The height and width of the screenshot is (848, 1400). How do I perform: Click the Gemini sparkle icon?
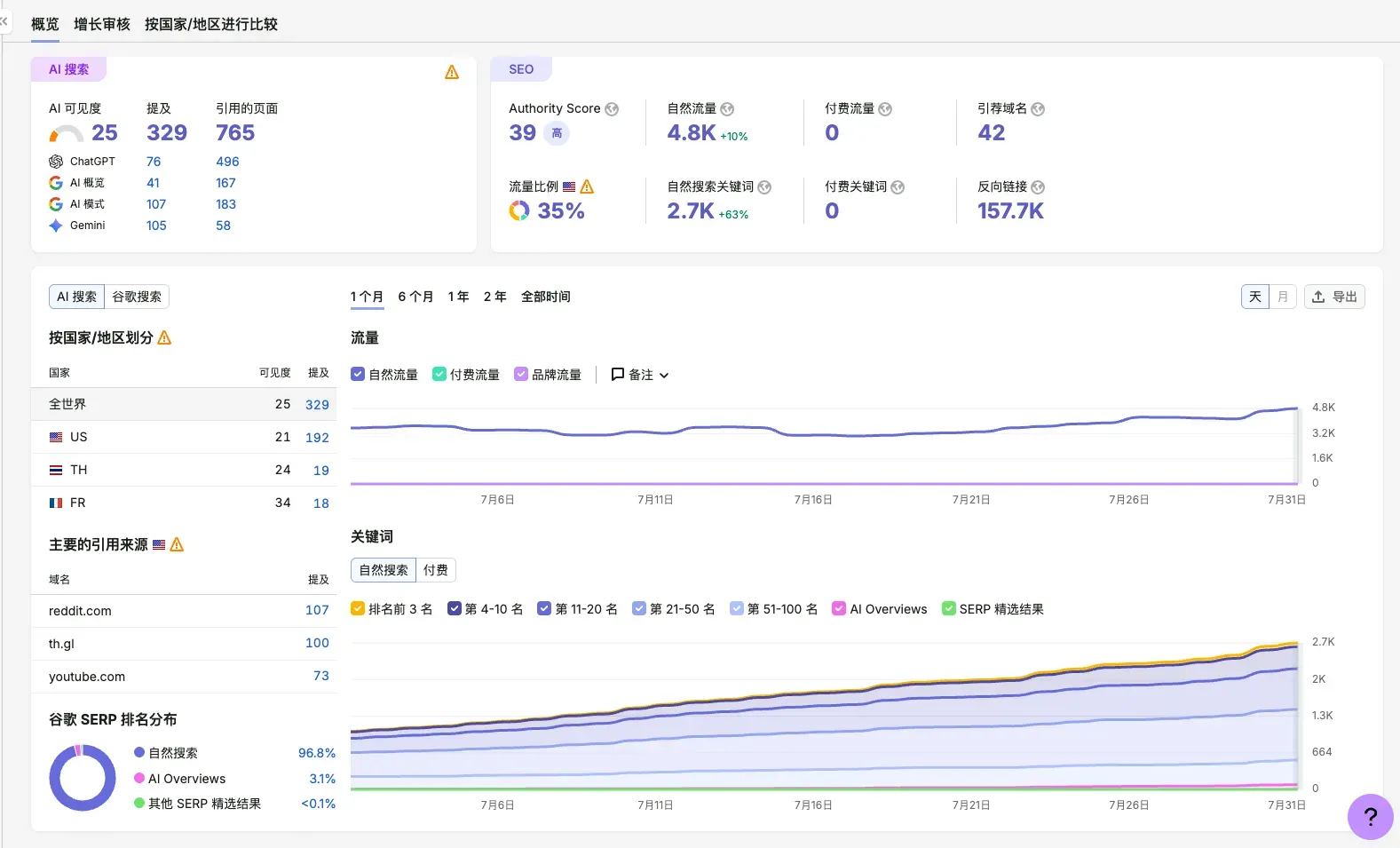click(x=56, y=226)
